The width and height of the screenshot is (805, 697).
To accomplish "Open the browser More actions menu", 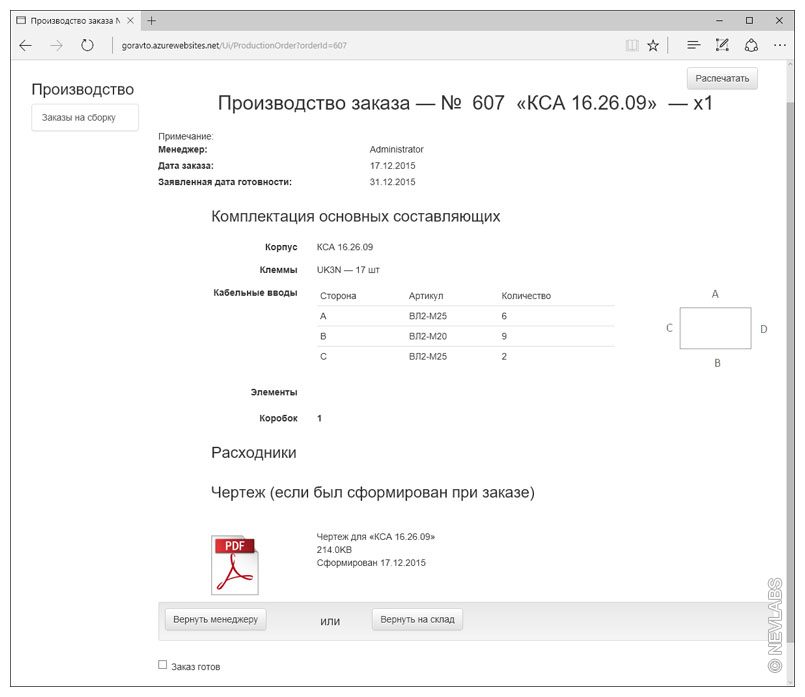I will pyautogui.click(x=780, y=45).
